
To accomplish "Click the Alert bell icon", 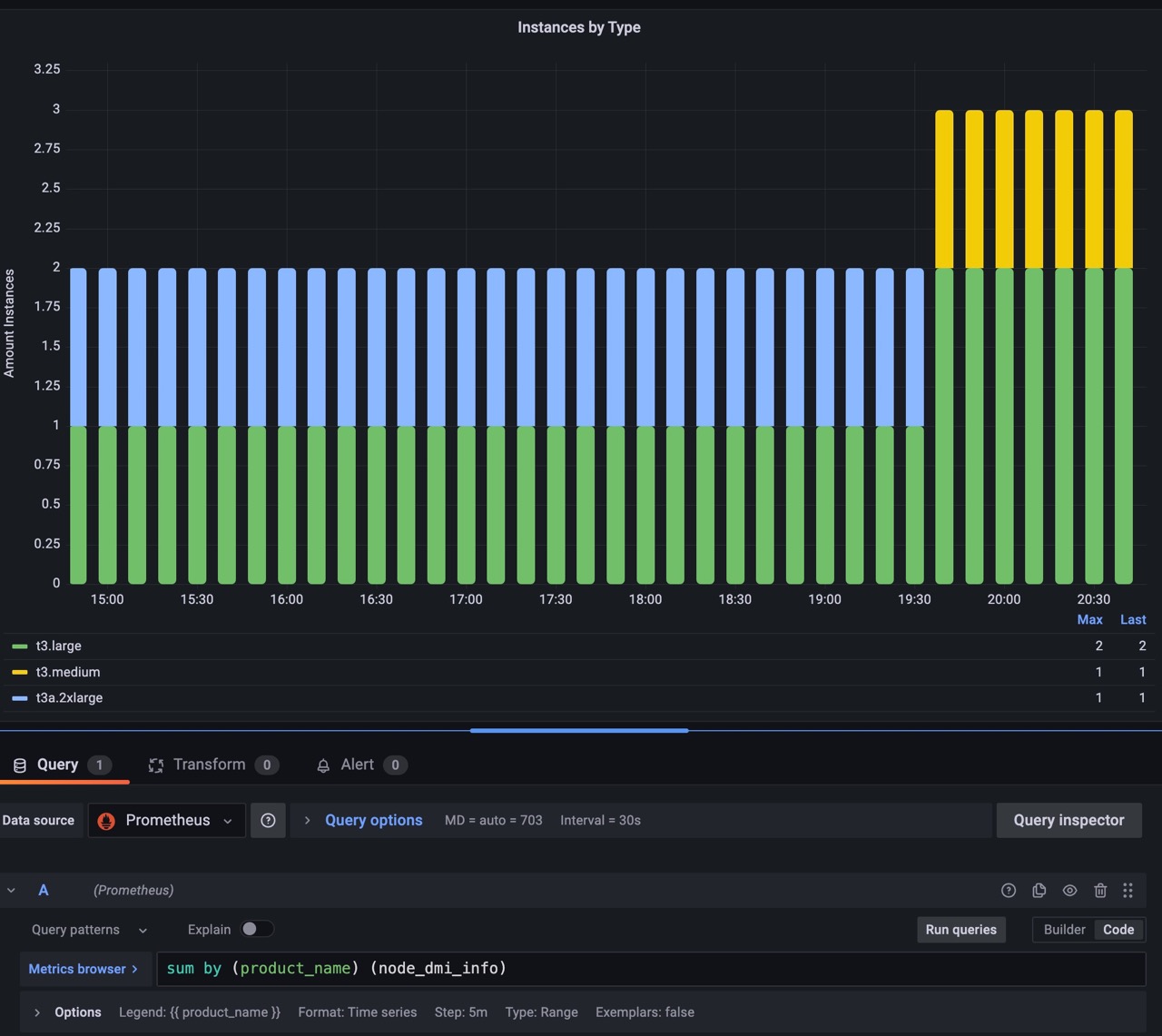I will 323,765.
